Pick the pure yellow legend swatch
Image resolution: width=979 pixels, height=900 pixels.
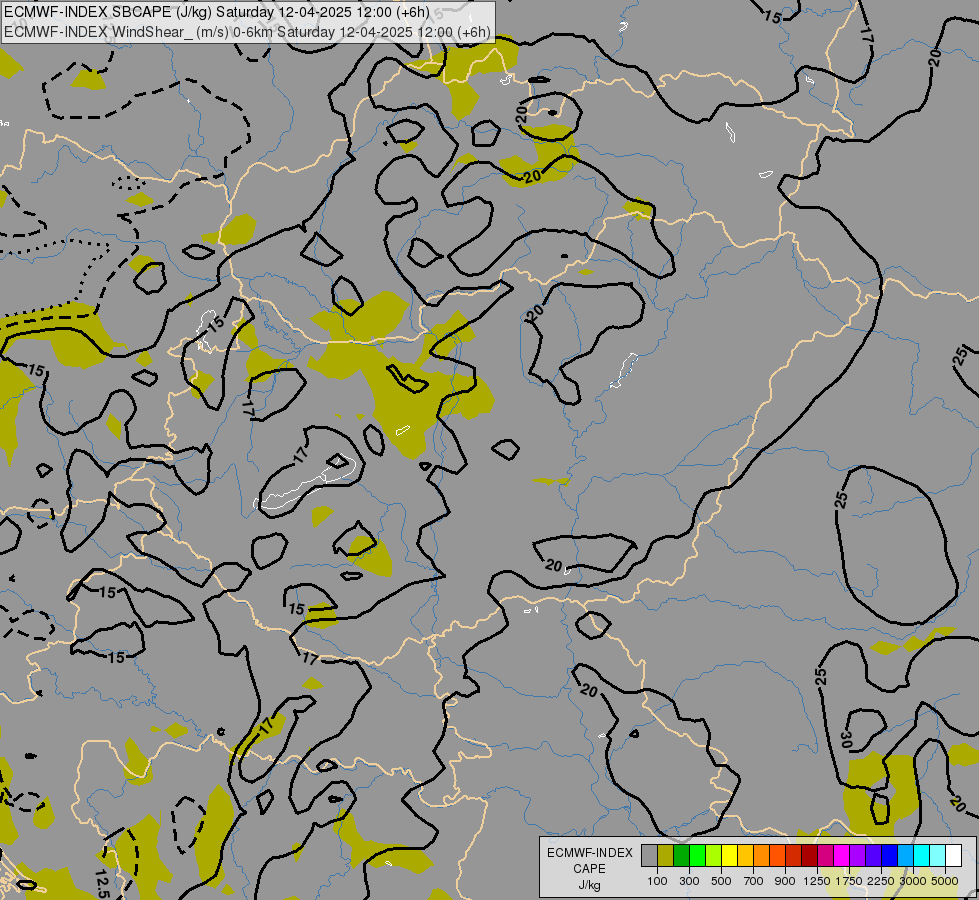click(730, 856)
